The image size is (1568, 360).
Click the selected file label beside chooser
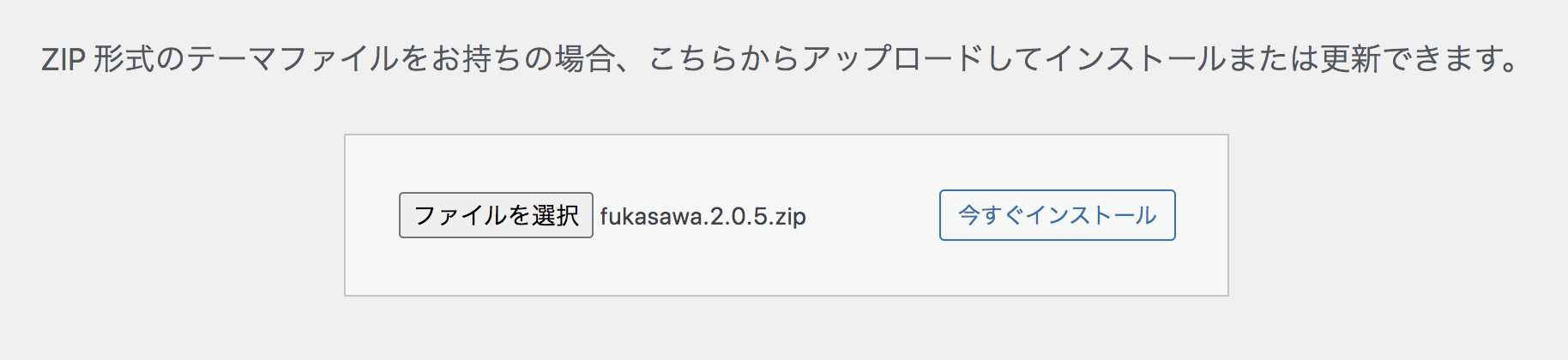[703, 216]
